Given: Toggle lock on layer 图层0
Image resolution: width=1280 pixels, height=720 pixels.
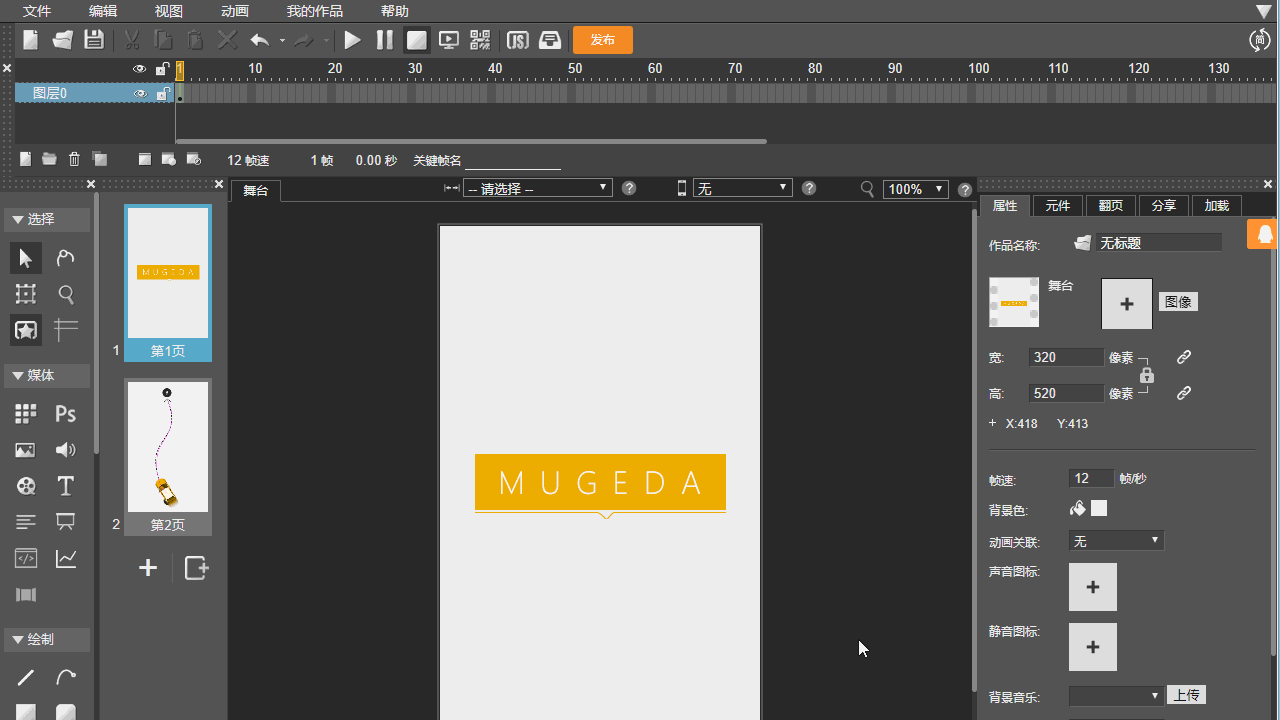Looking at the screenshot, I should coord(162,94).
